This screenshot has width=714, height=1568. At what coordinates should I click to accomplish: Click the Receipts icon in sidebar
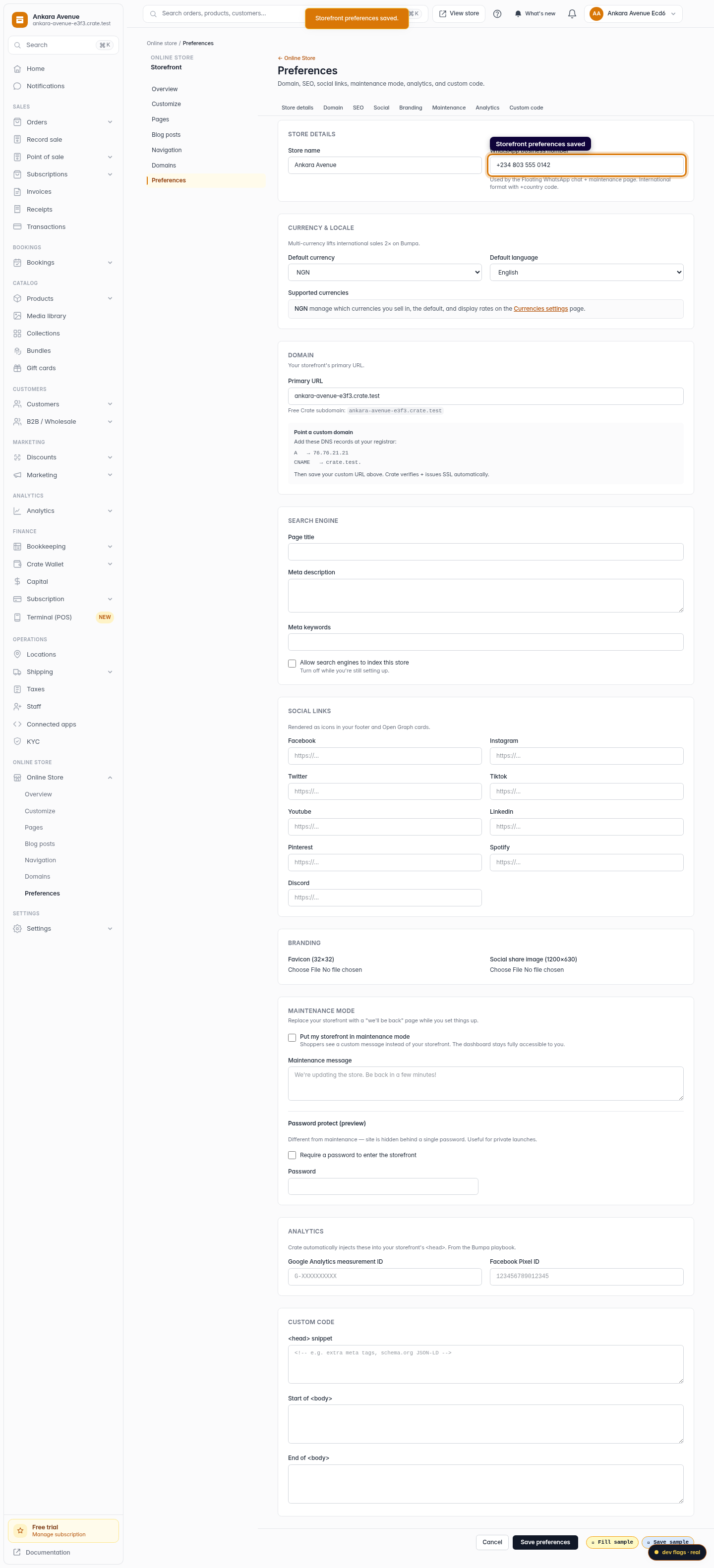pos(17,210)
